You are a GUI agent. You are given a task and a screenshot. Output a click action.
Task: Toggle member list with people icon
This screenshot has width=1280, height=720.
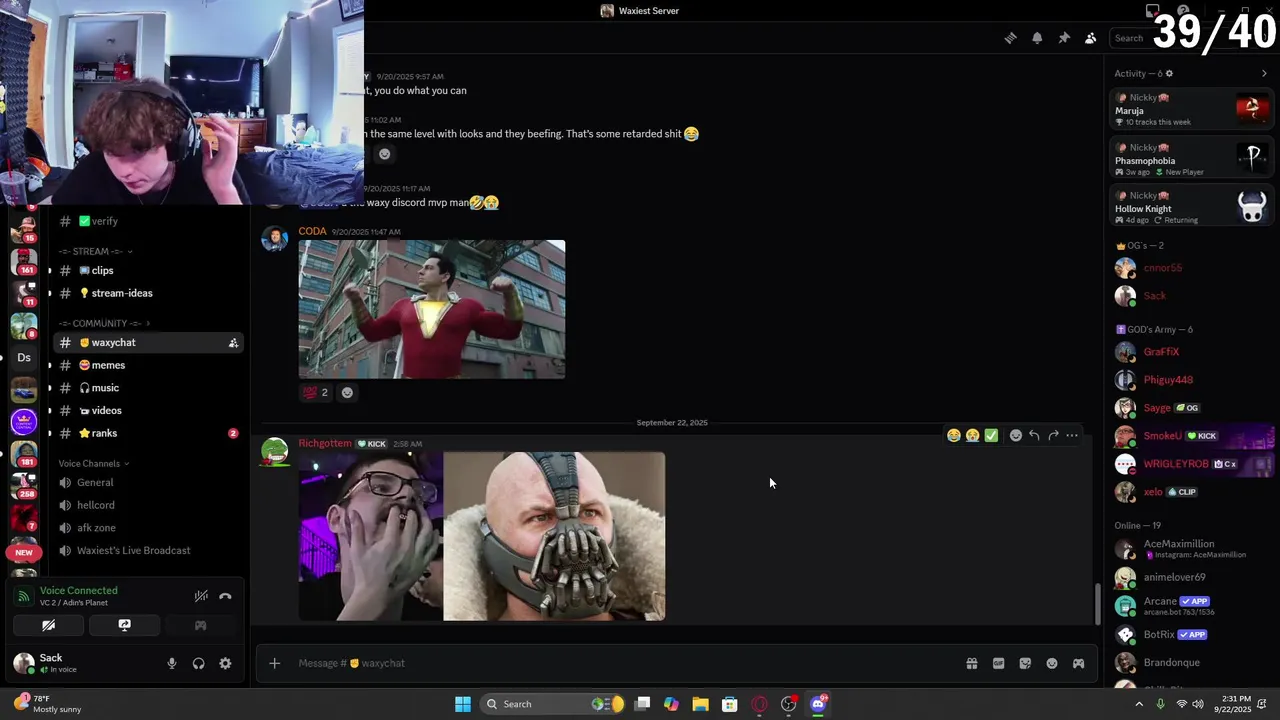pyautogui.click(x=1091, y=38)
